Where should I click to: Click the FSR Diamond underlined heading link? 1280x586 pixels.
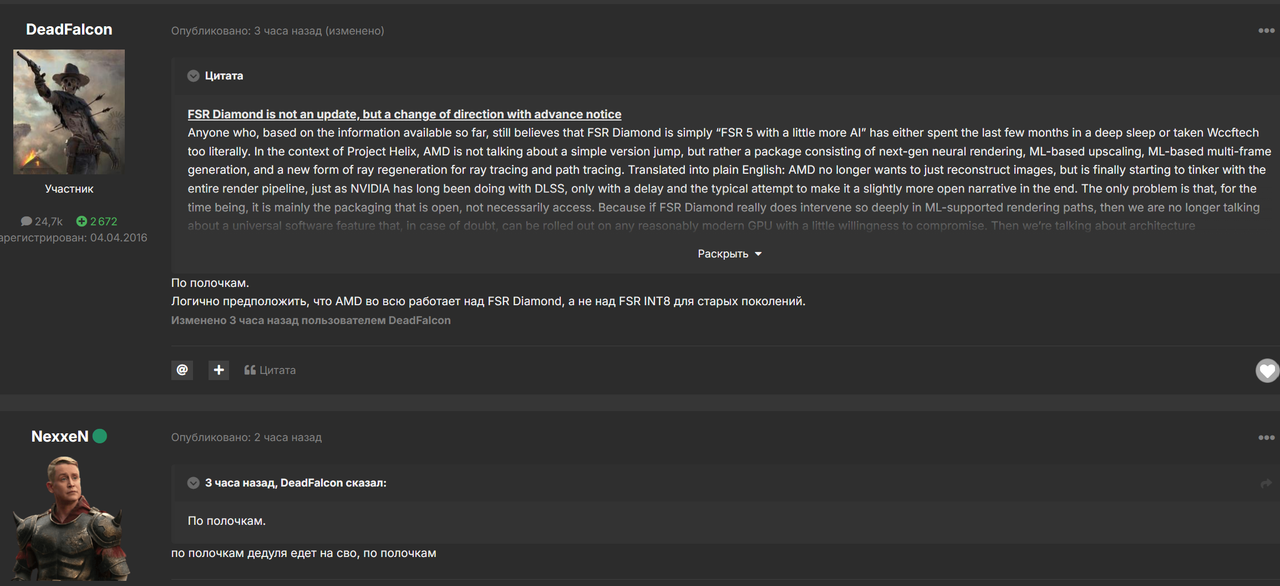404,114
